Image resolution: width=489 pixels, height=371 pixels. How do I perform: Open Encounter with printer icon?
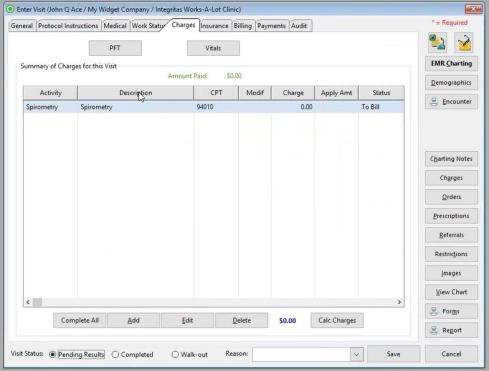[x=451, y=102]
